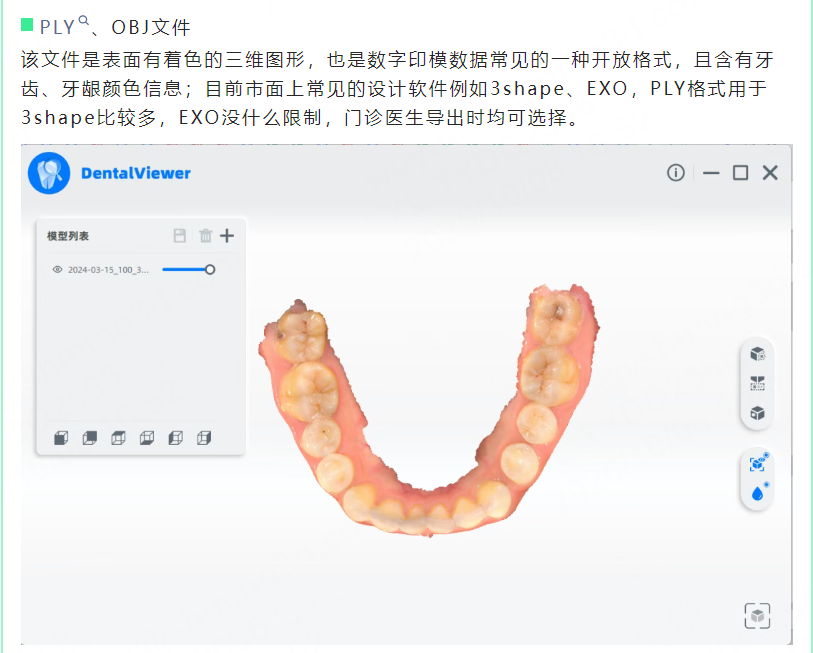813x653 pixels.
Task: Toggle the blue framed-cube view option
Action: point(759,463)
